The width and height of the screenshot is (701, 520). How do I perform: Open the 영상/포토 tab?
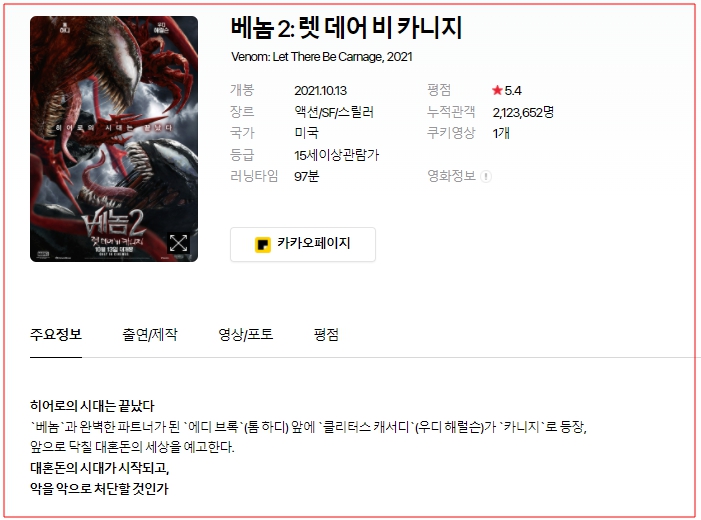[245, 334]
